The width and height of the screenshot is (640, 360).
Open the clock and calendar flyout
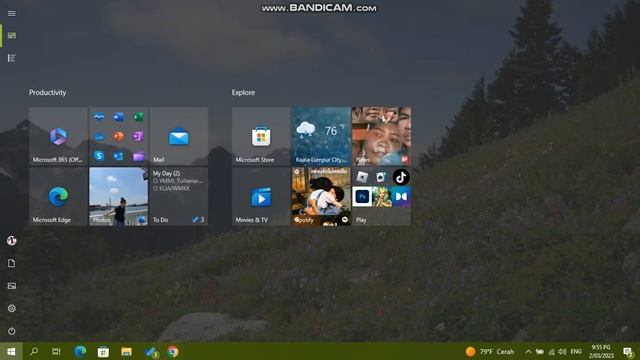pyautogui.click(x=601, y=351)
